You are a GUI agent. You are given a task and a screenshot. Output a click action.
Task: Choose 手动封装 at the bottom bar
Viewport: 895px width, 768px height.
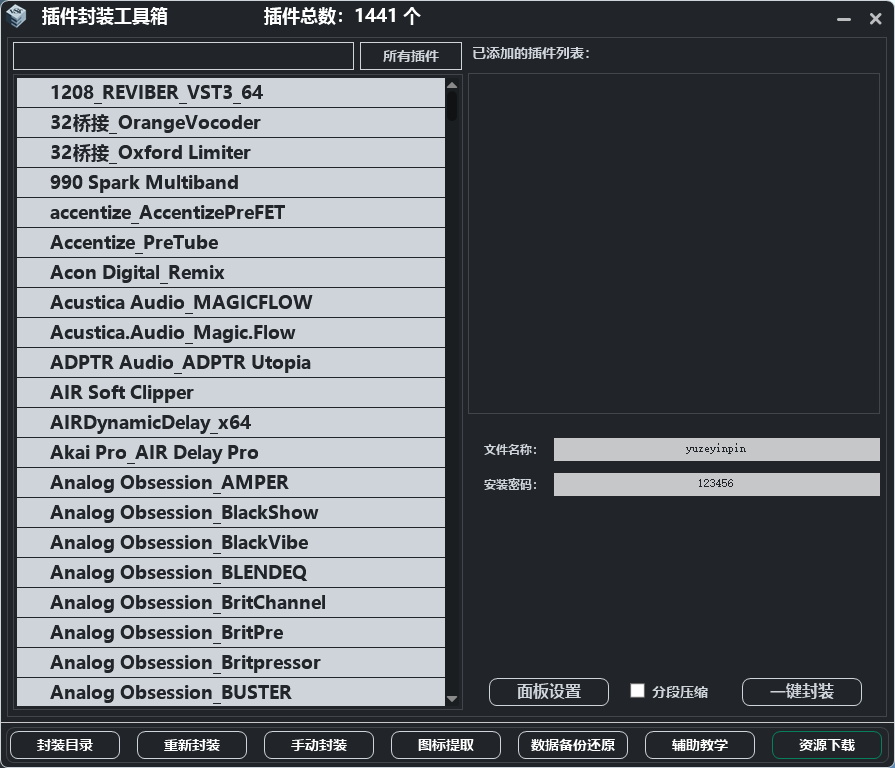coord(319,745)
